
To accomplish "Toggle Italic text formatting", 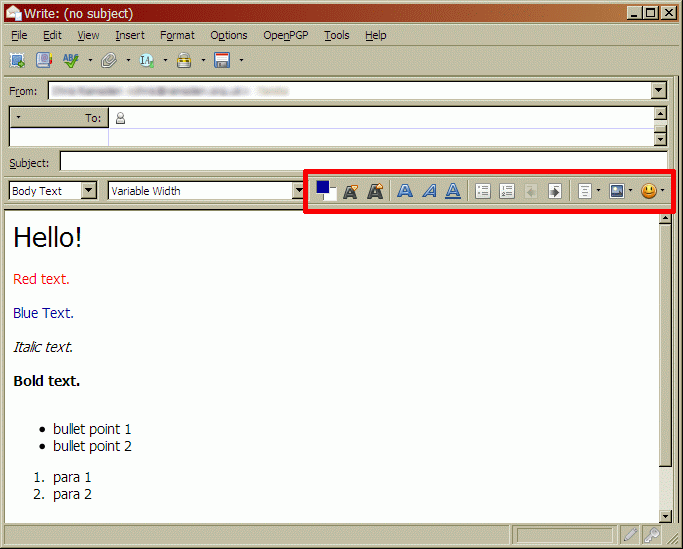I will [x=429, y=191].
